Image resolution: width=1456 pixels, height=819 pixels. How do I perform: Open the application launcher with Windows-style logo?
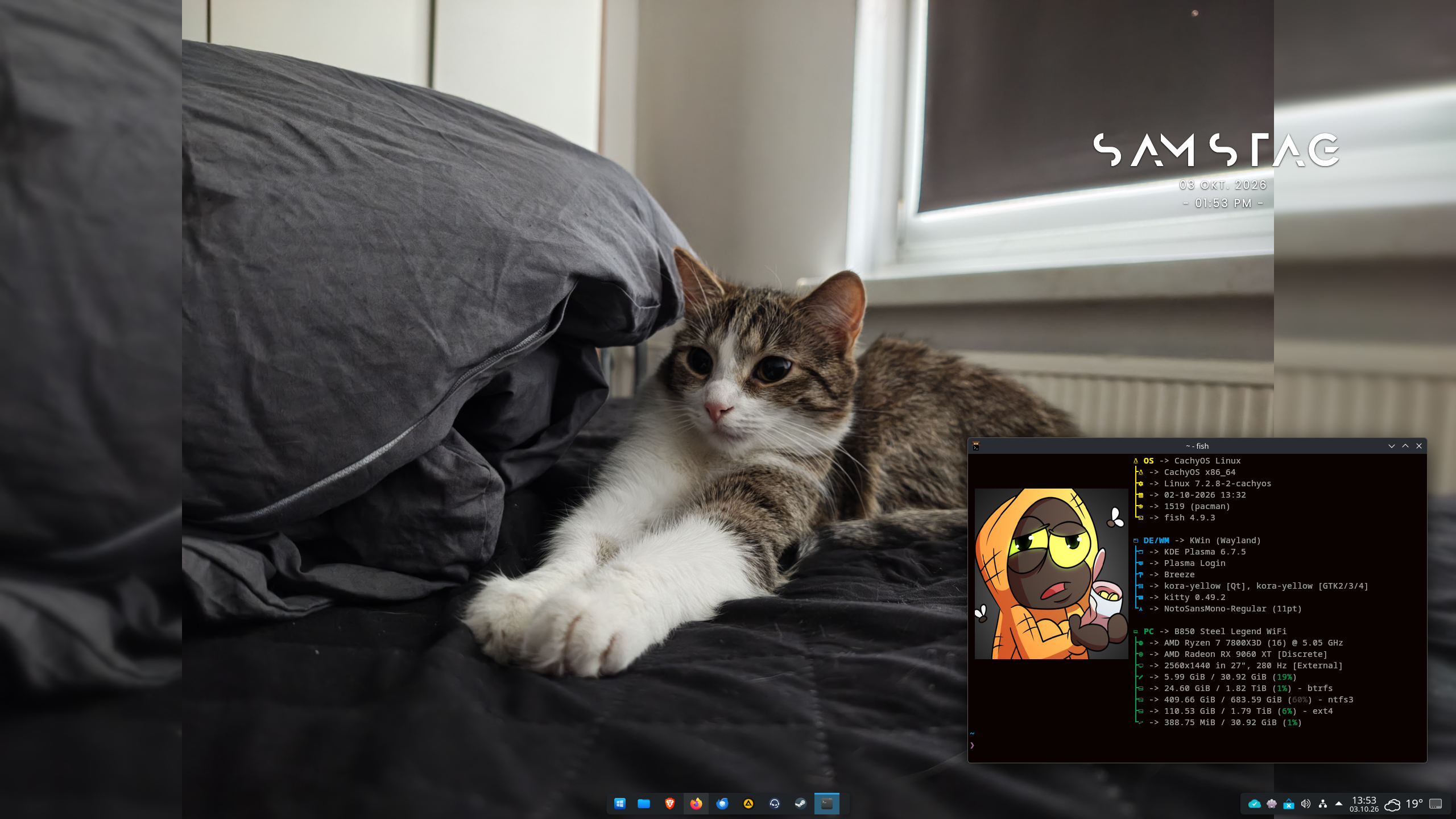pos(620,803)
